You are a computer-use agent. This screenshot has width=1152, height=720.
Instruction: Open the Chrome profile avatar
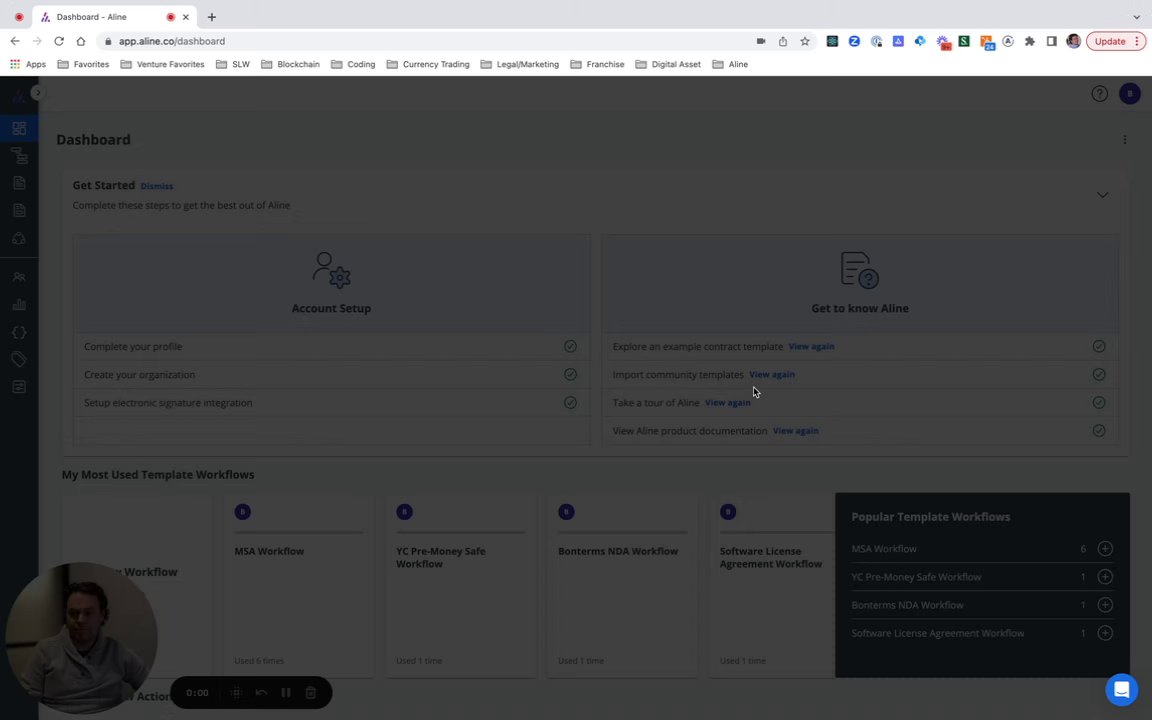click(x=1073, y=41)
